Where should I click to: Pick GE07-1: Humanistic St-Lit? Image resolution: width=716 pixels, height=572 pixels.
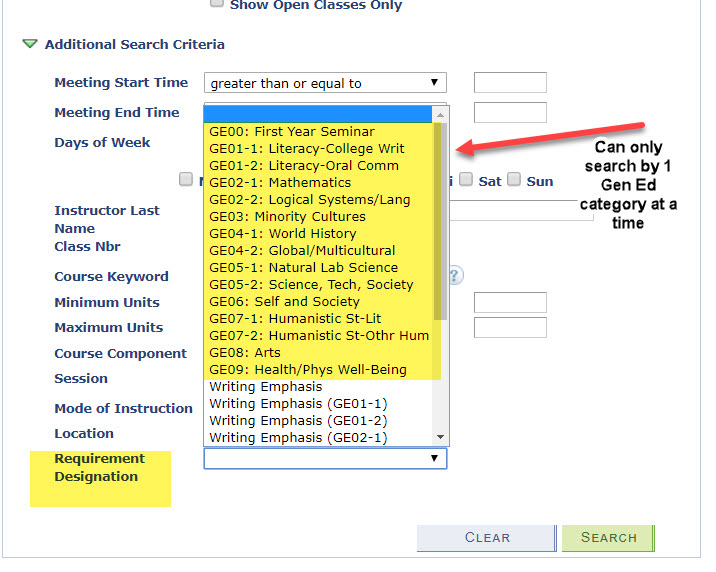click(318, 318)
